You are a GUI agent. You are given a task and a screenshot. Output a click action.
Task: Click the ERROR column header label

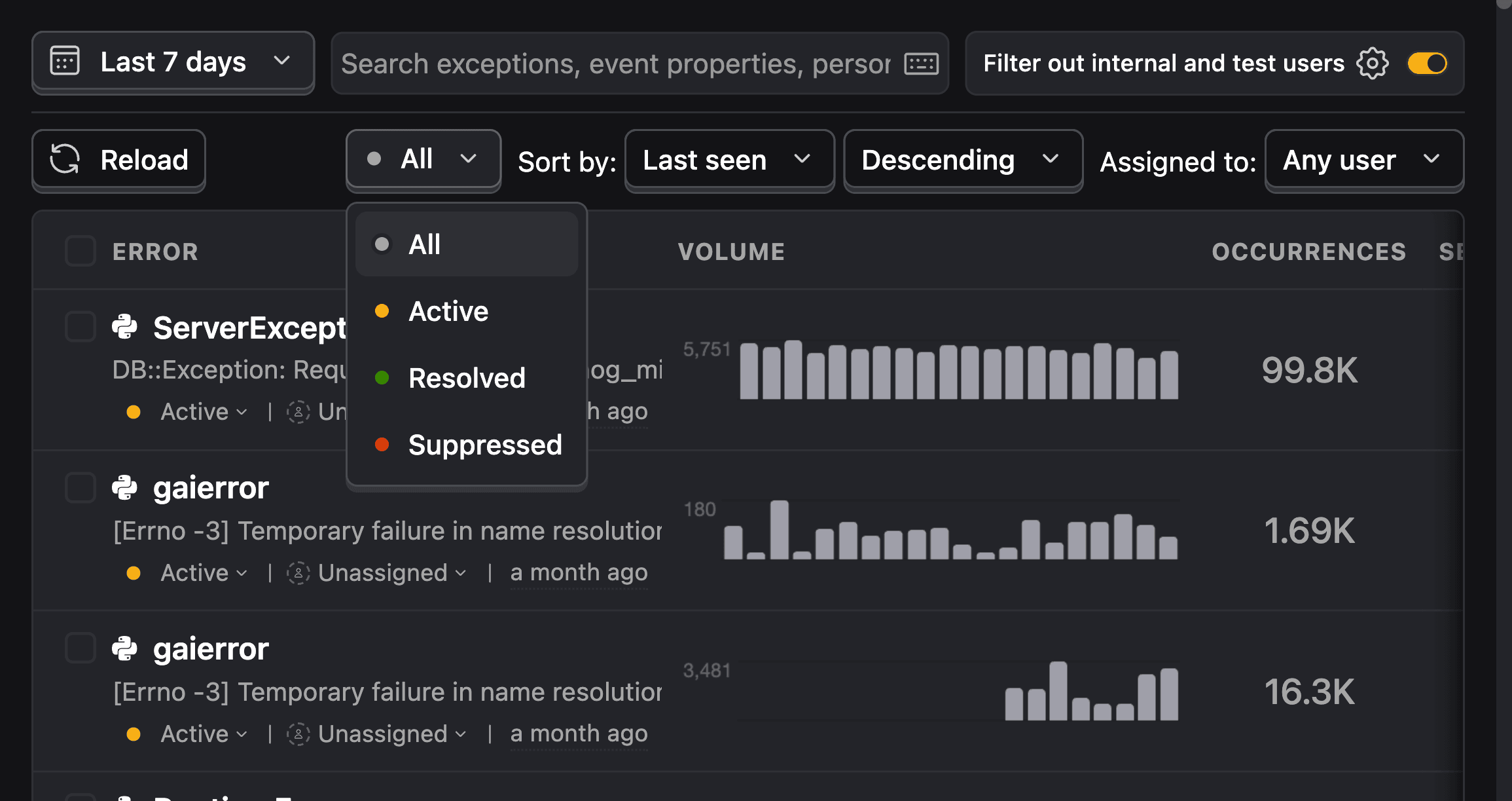point(155,251)
